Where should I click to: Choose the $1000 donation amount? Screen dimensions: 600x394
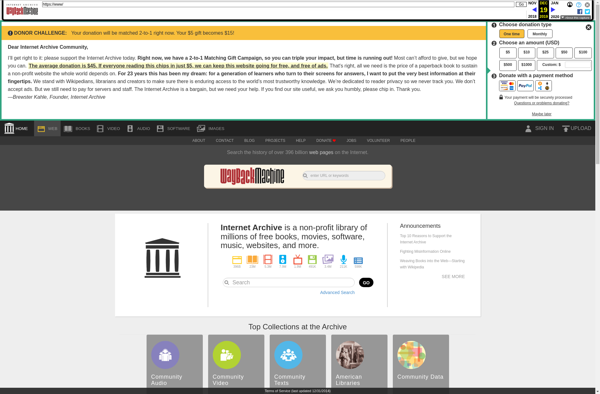527,65
